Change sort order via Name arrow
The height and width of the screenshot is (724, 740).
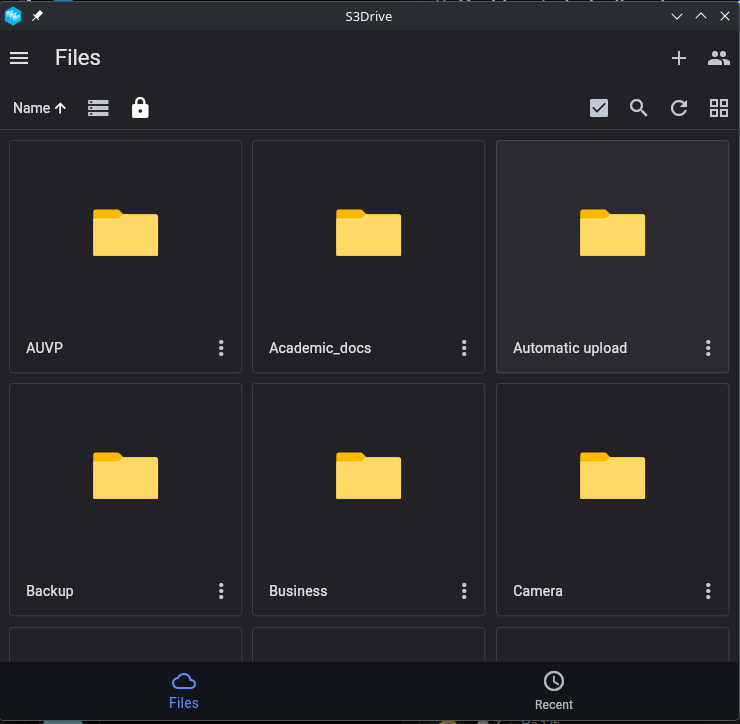click(x=40, y=108)
